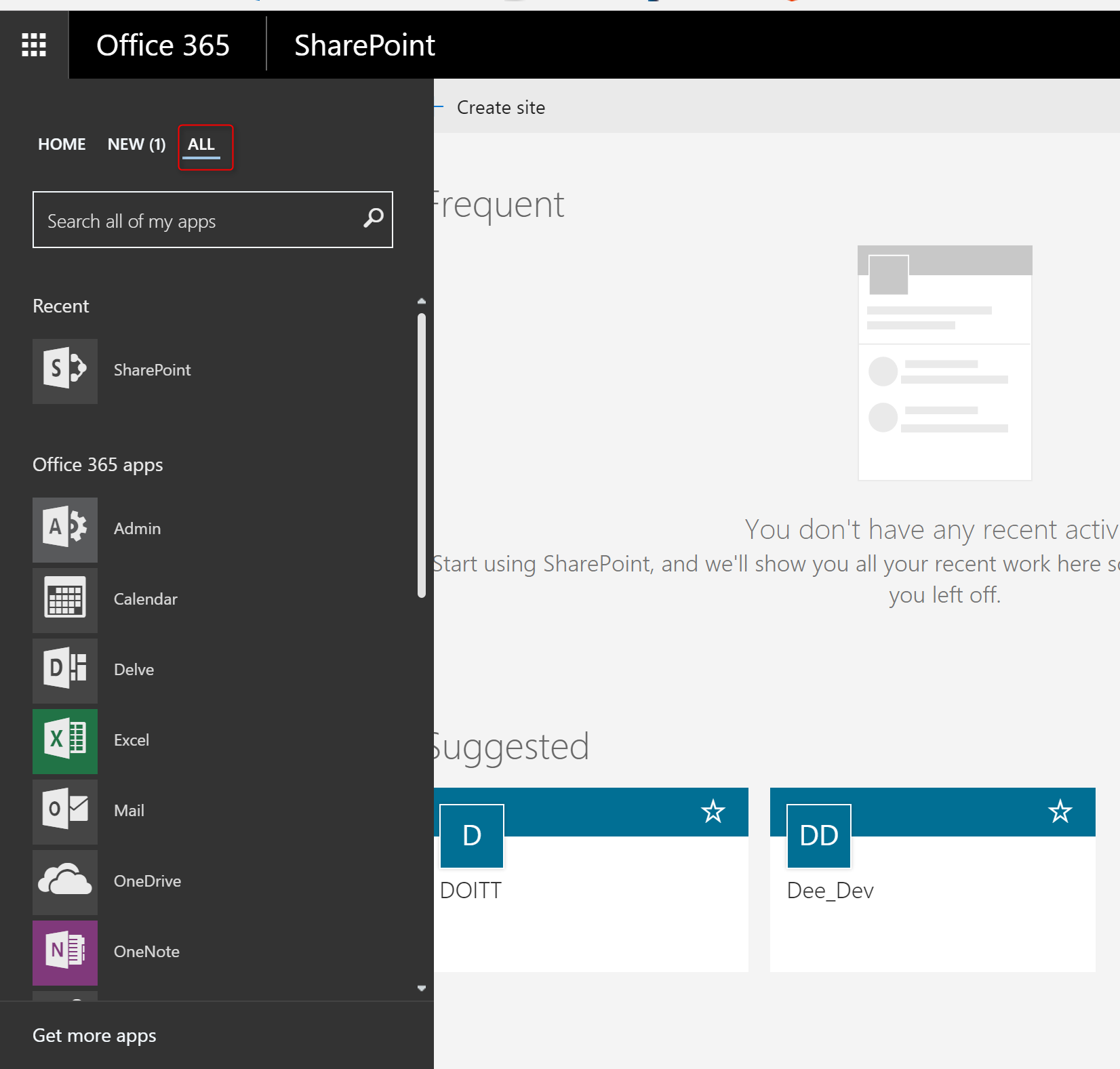Switch to the HOME tab
The width and height of the screenshot is (1120, 1069).
(x=62, y=144)
